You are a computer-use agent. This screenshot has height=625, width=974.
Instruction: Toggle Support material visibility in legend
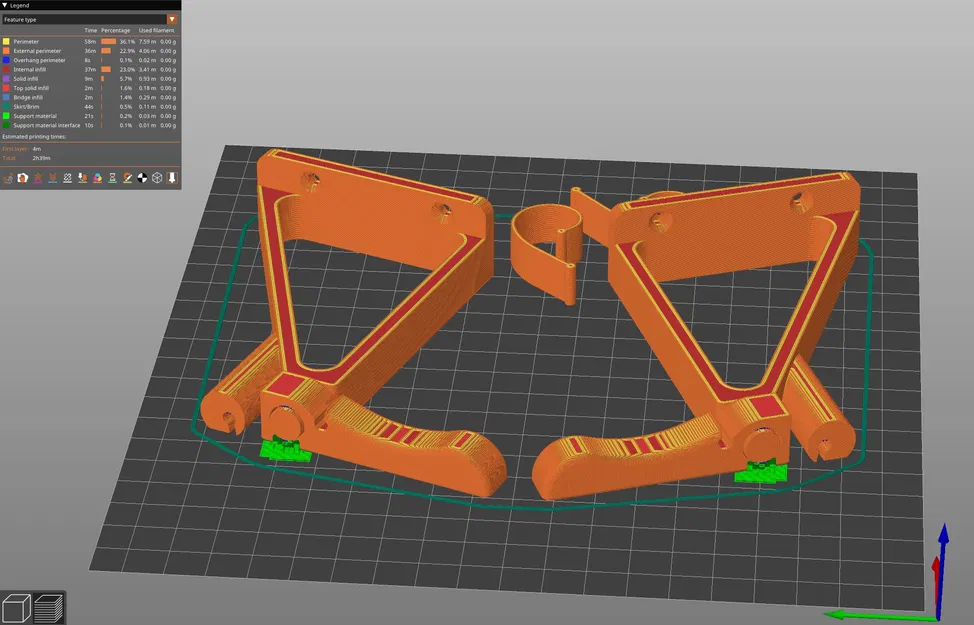click(91, 116)
